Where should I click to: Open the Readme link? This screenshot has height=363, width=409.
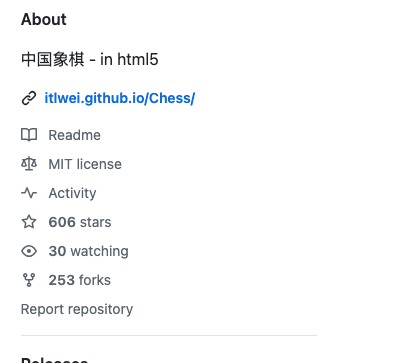74,135
